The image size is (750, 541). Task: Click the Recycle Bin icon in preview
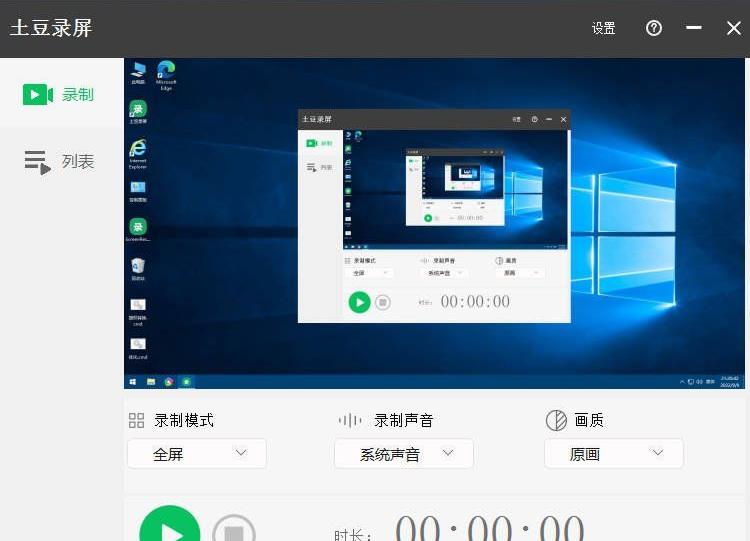click(138, 266)
